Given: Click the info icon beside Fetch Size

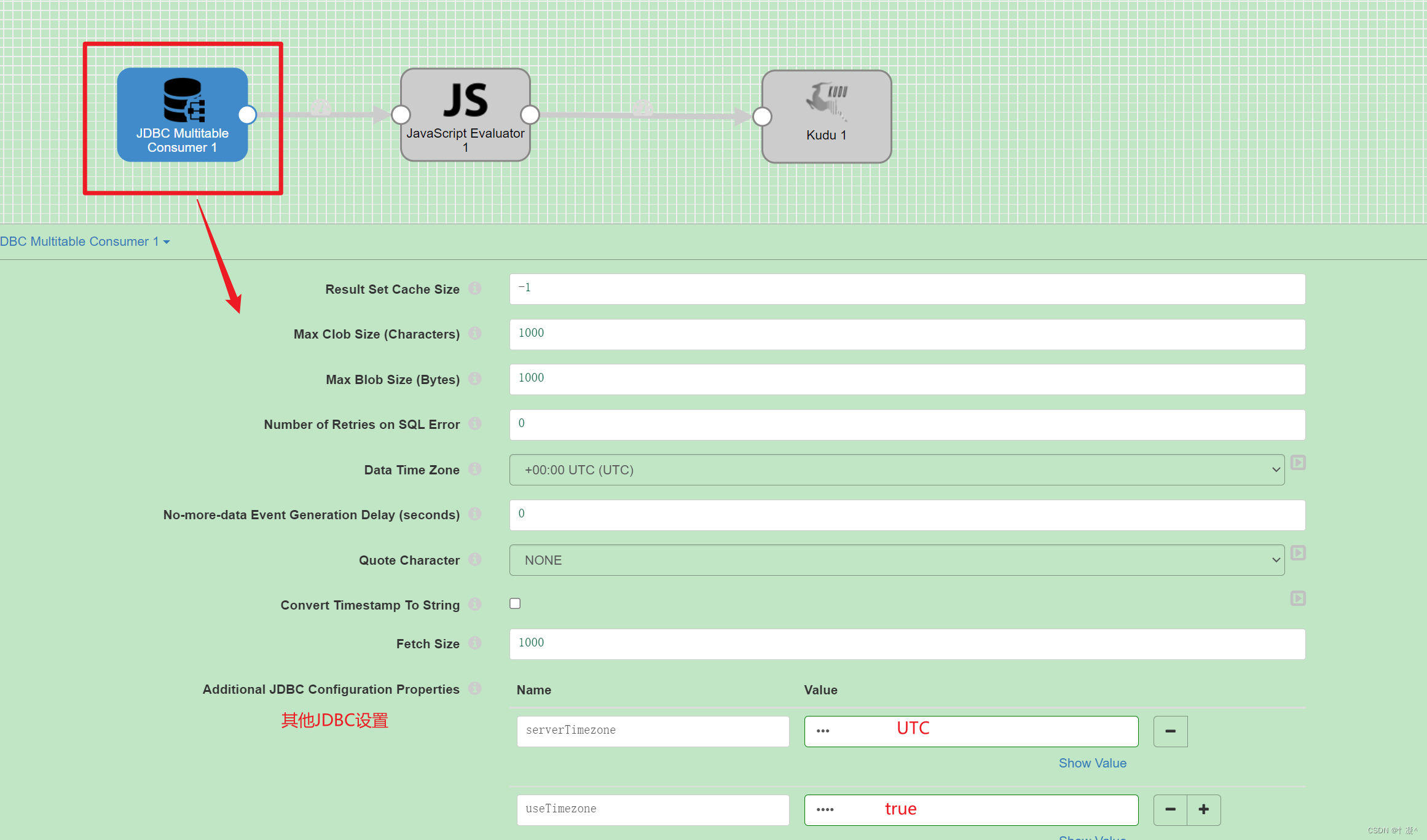Looking at the screenshot, I should click(474, 643).
